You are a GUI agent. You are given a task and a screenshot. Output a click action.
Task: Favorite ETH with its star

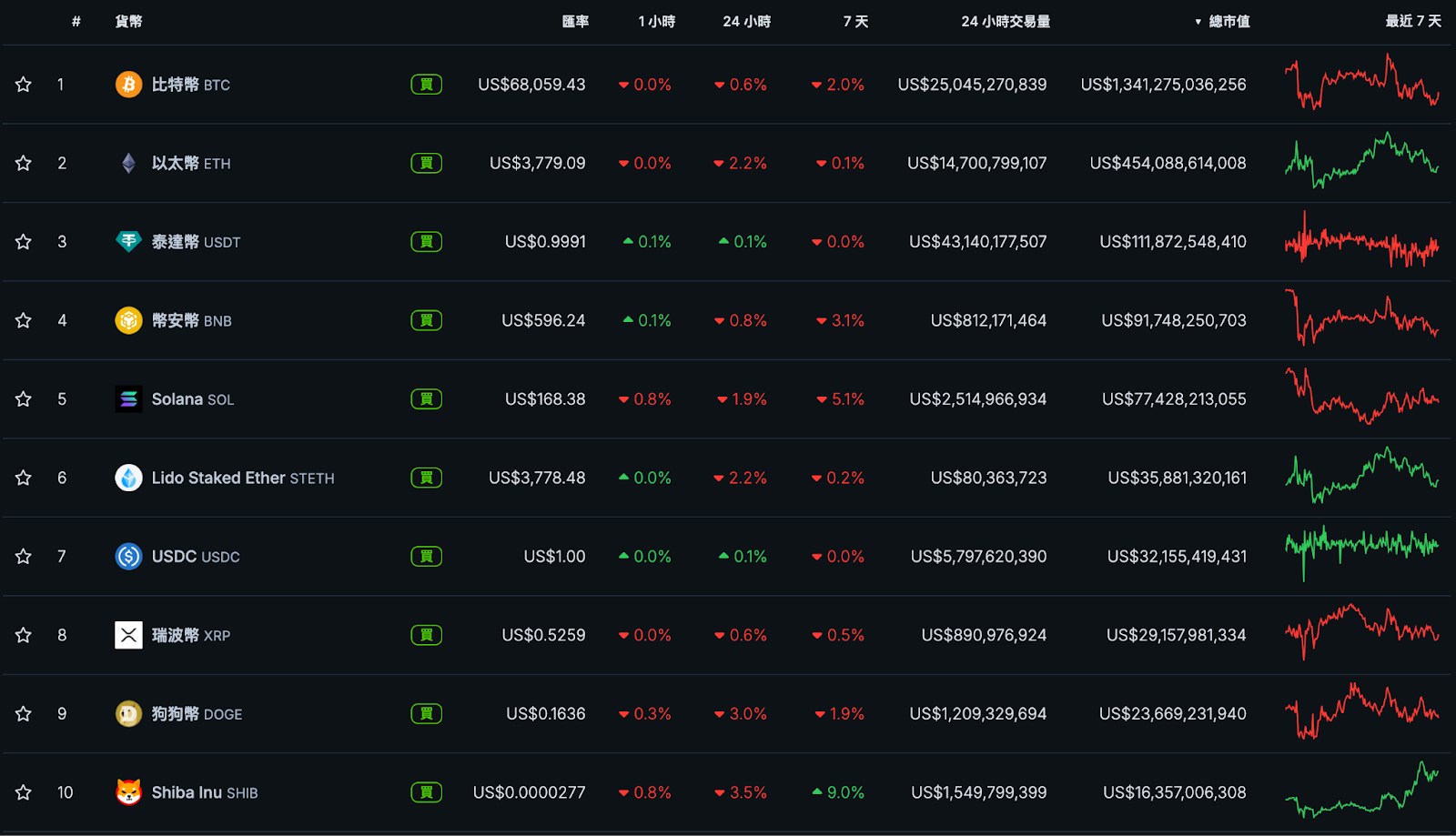click(24, 163)
